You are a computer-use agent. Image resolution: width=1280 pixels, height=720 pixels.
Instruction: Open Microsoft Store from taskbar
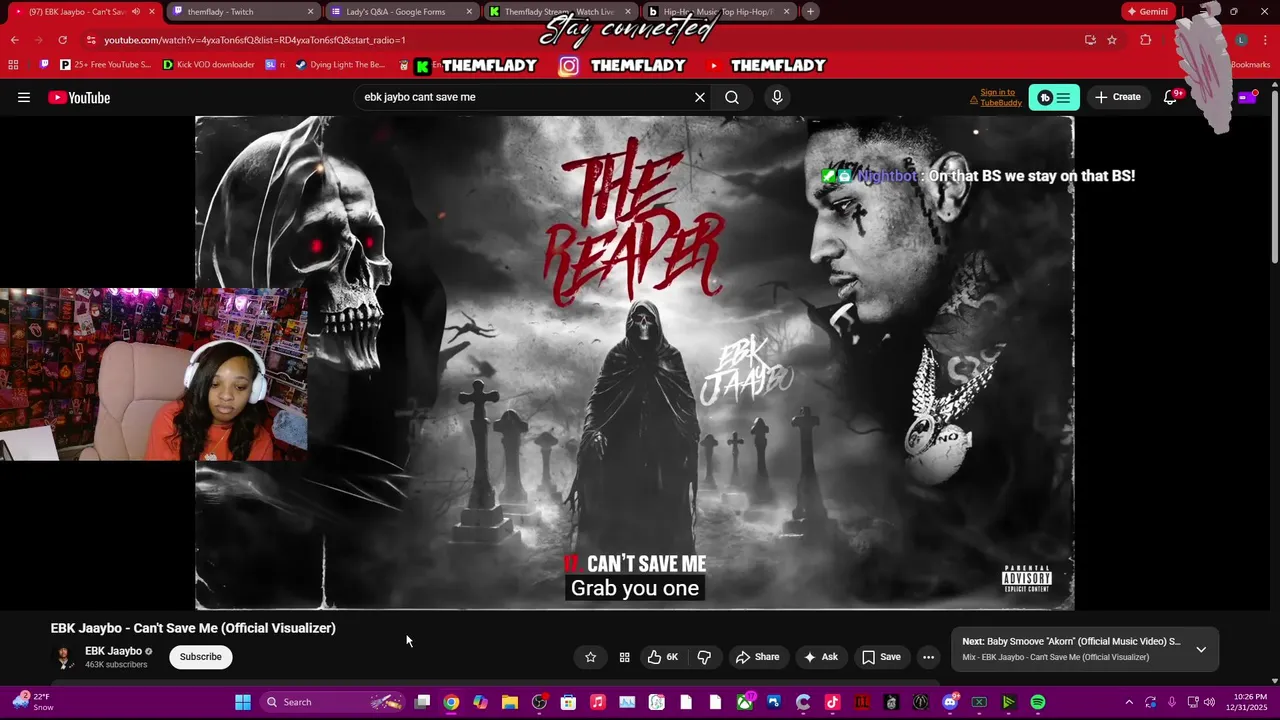point(568,702)
